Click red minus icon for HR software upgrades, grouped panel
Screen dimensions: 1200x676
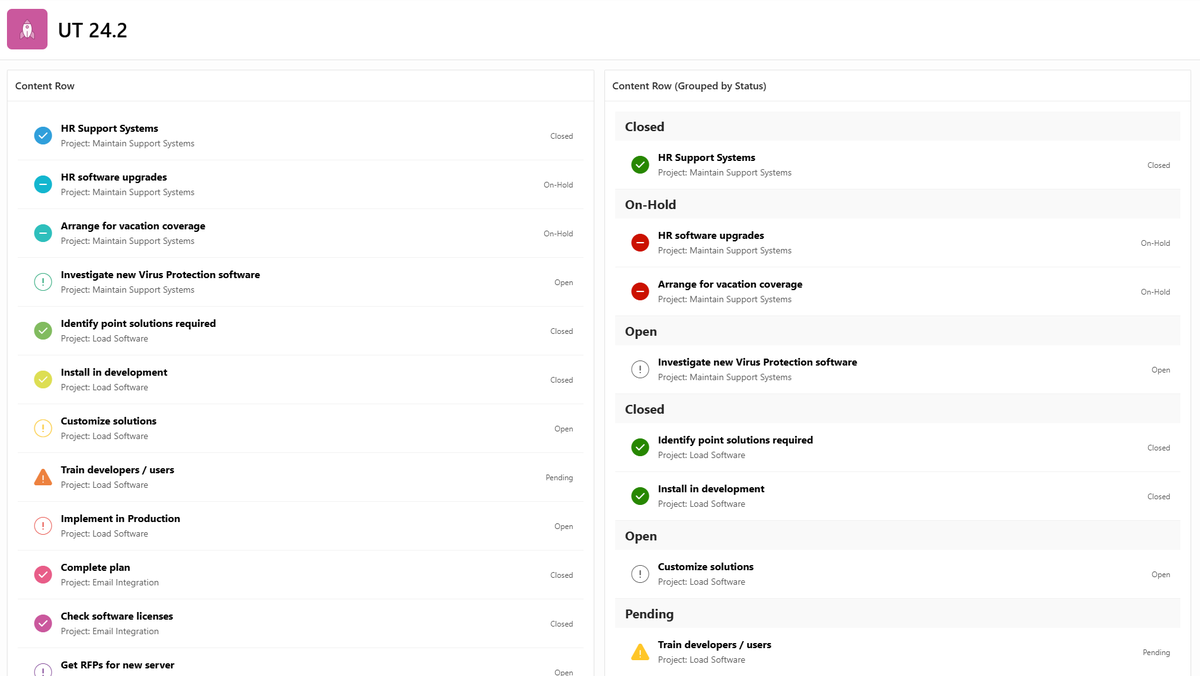(640, 243)
